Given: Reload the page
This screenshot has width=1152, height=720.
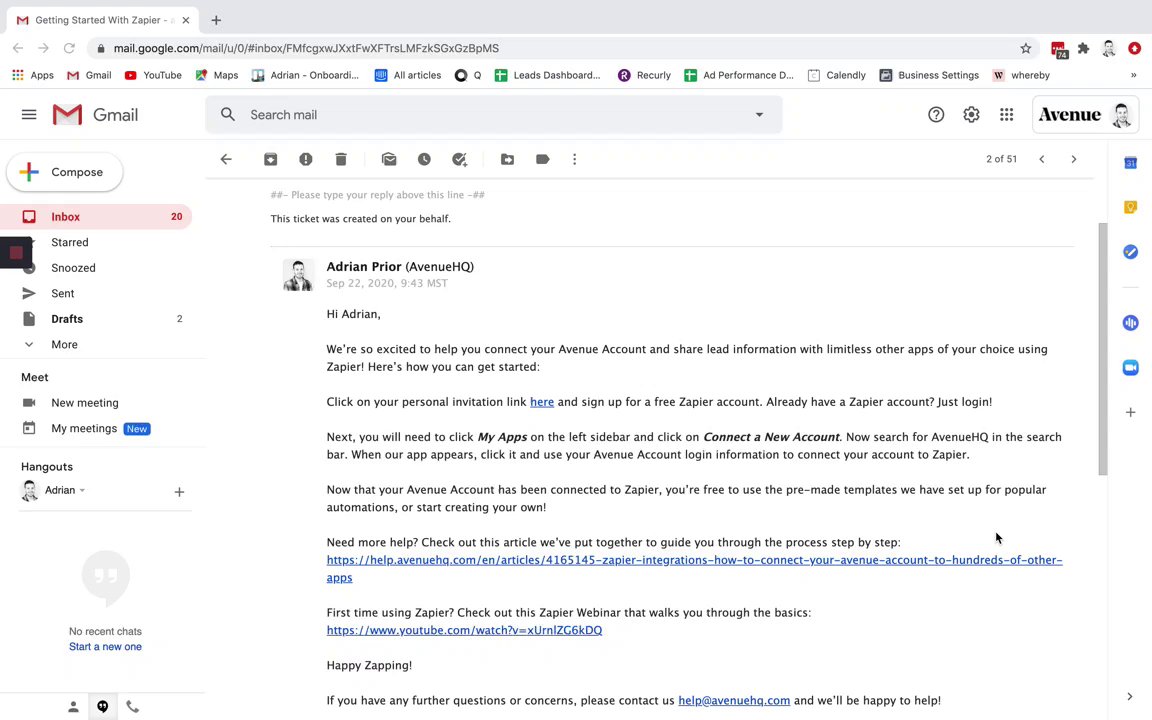Looking at the screenshot, I should click(69, 48).
